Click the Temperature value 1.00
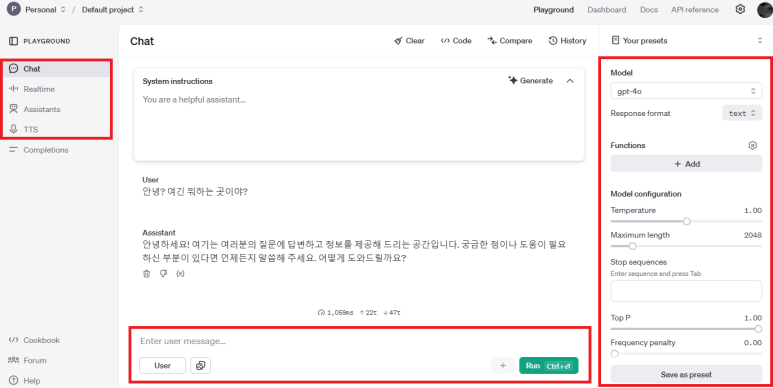Screen dimensions: 773x388 [x=753, y=211]
